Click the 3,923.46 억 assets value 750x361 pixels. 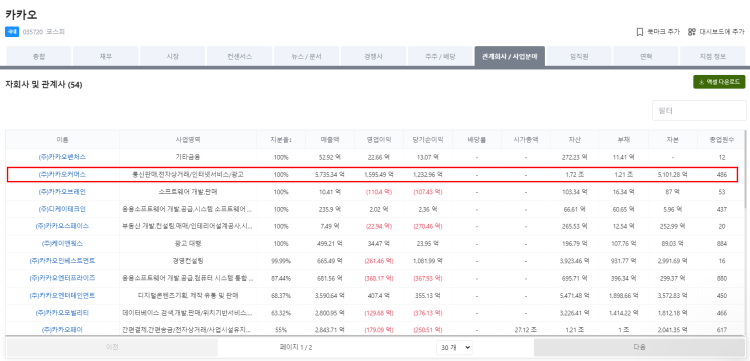pos(574,261)
